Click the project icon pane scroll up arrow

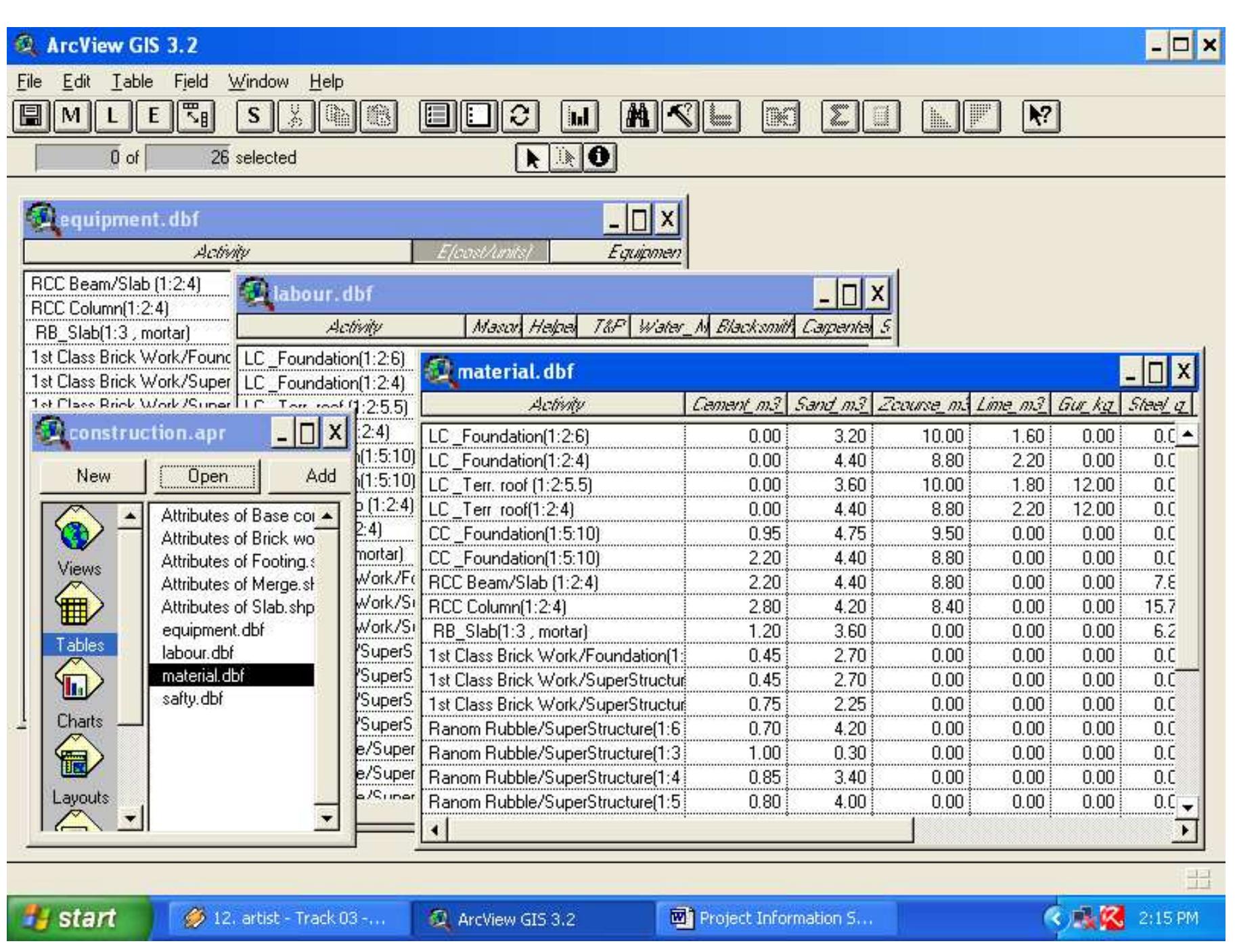point(130,517)
